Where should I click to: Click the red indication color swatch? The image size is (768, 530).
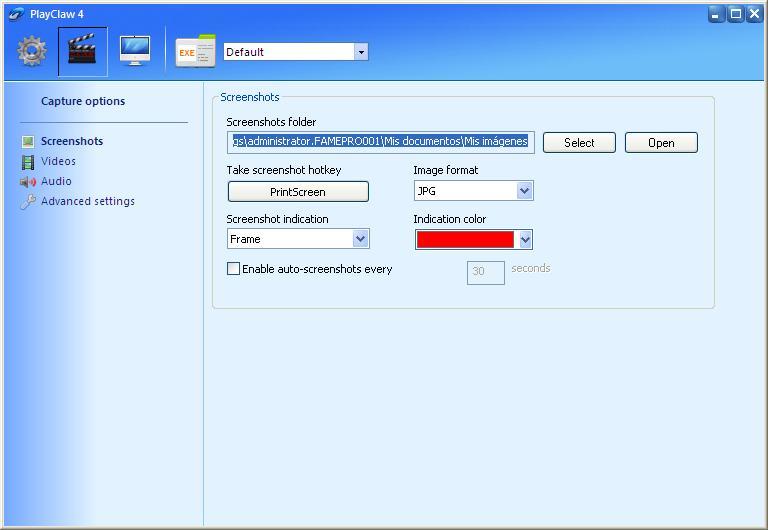(465, 240)
